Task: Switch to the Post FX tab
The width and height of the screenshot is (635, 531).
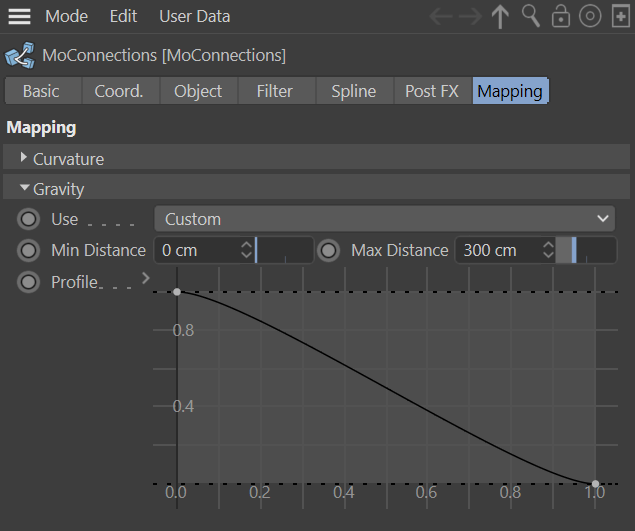Action: click(431, 91)
